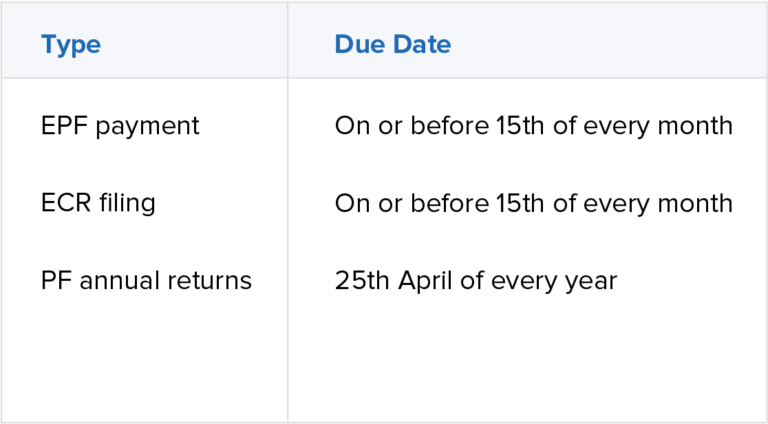Select the "PF annual returns" cell
The width and height of the screenshot is (768, 424).
146,280
